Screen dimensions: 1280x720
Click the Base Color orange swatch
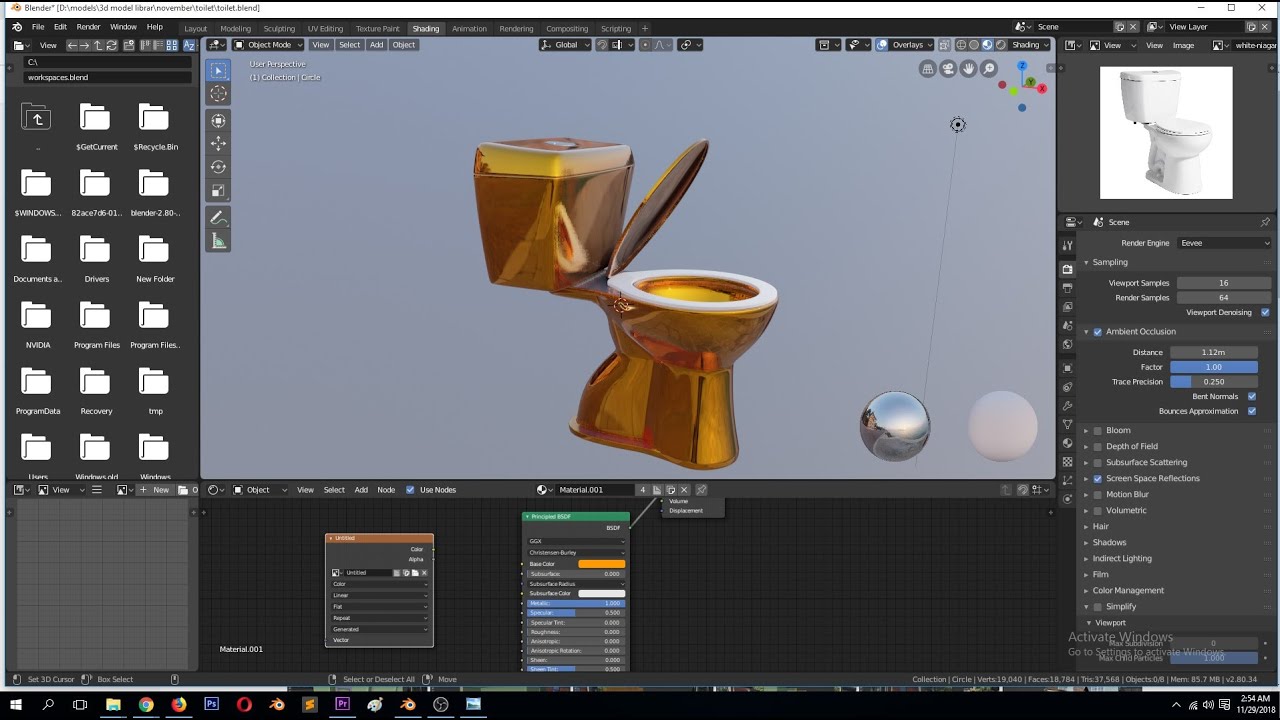601,564
